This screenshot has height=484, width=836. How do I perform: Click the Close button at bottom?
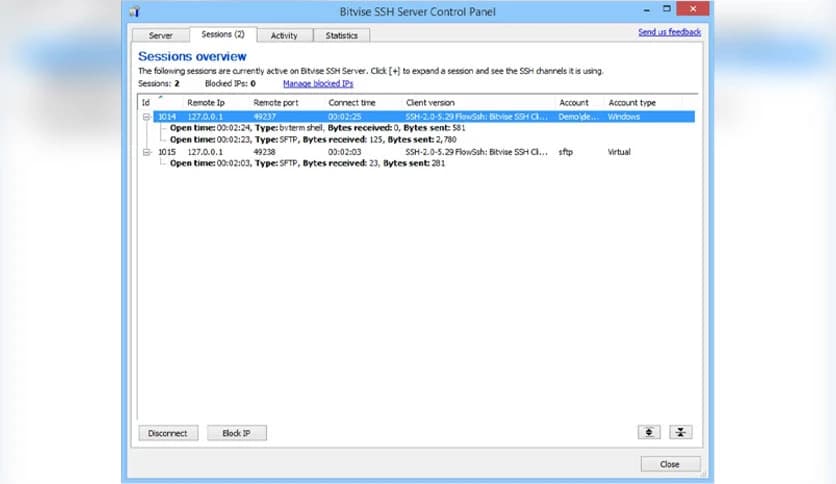coord(670,464)
